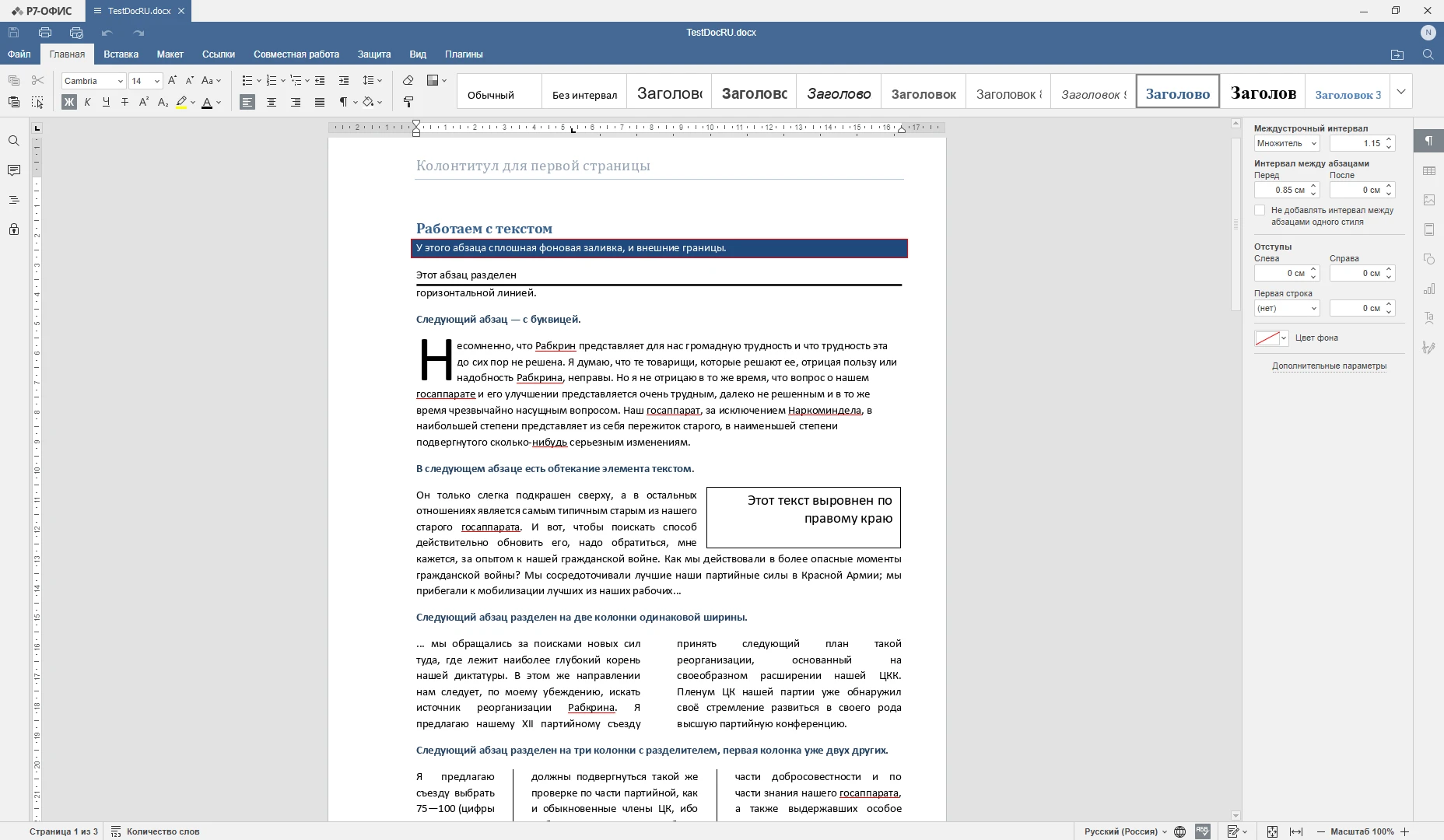
Task: Switch to the Макет tab
Action: (x=170, y=54)
